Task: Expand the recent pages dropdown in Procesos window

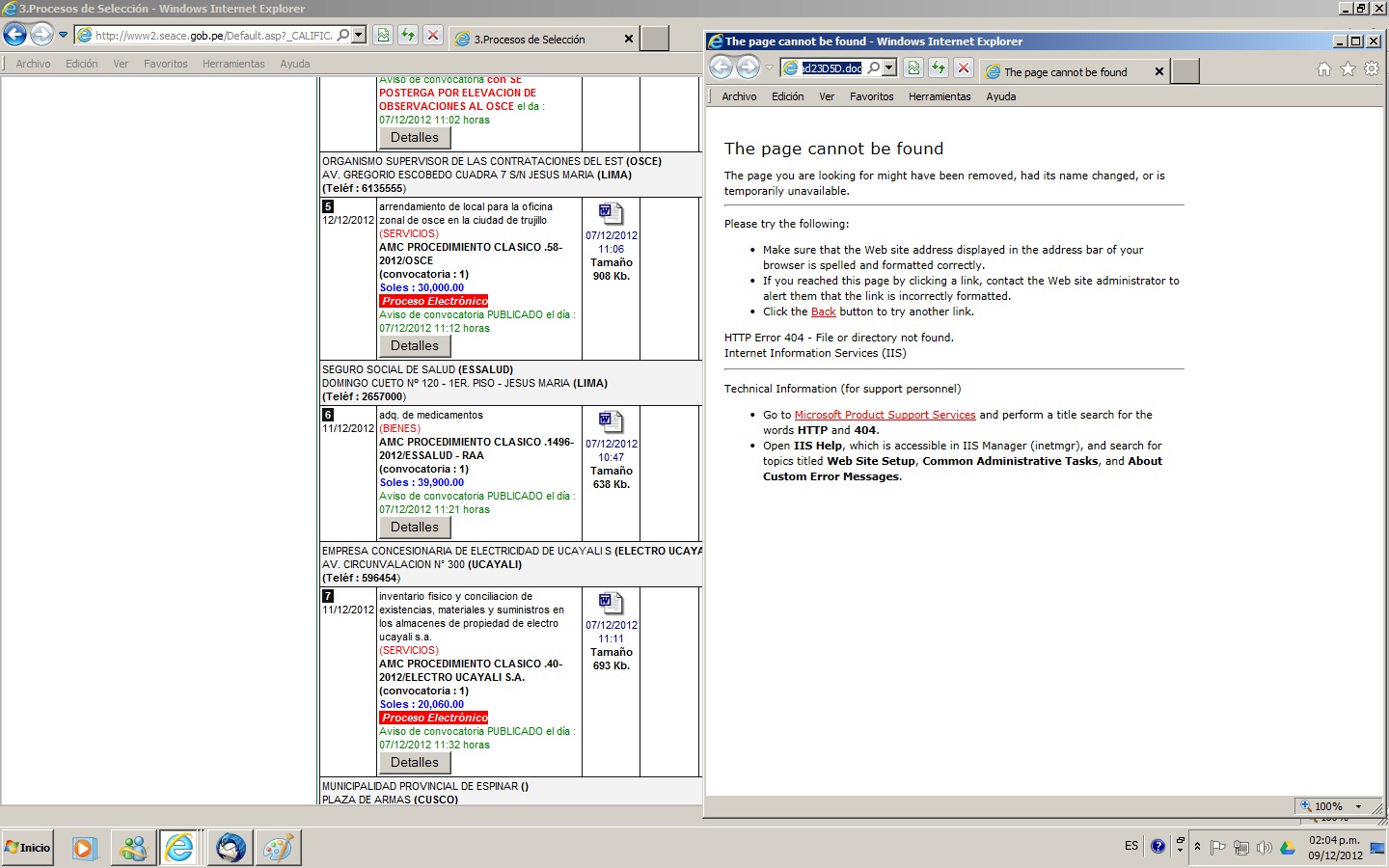Action: coord(64,36)
